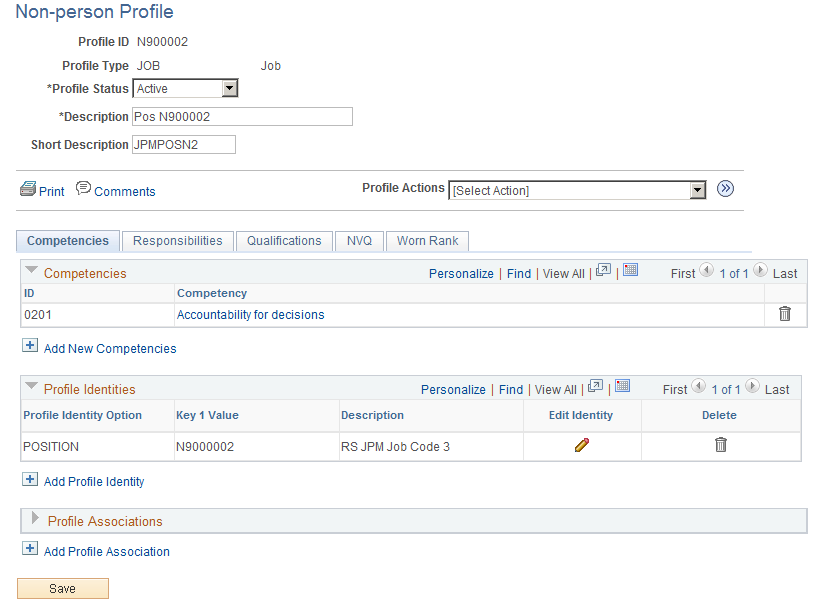Click the plus icon for Add Profile Association
825x602 pixels.
30,548
